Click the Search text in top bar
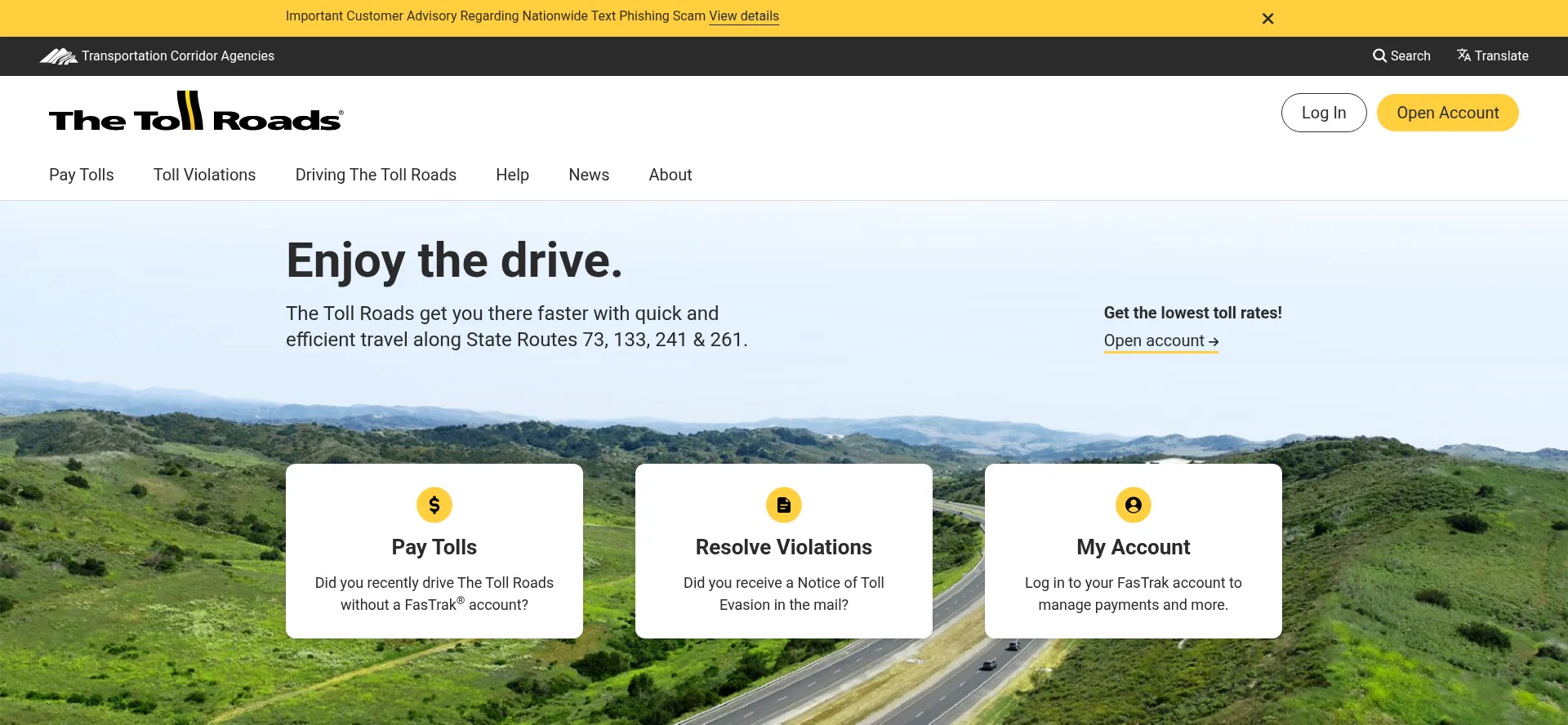The width and height of the screenshot is (1568, 725). [x=1410, y=56]
